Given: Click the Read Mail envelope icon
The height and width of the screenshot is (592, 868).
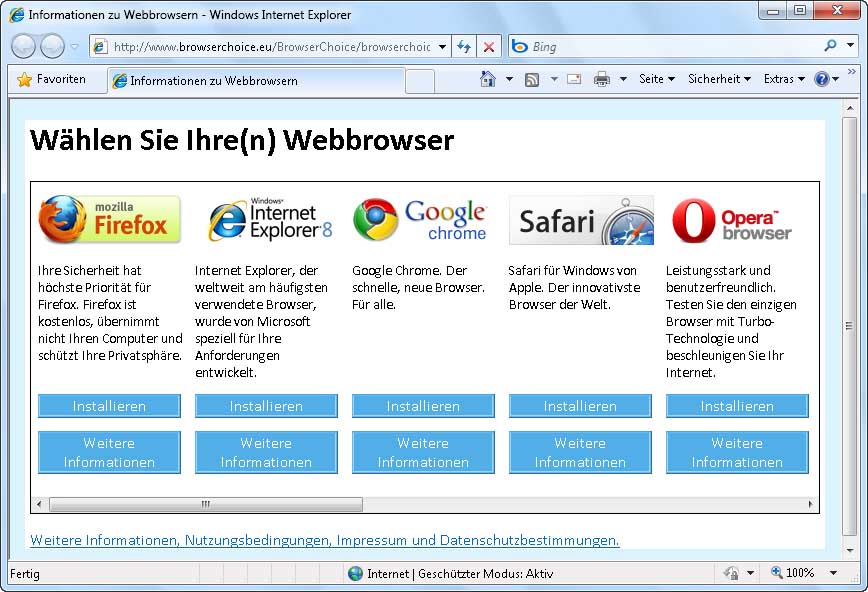Looking at the screenshot, I should point(574,79).
